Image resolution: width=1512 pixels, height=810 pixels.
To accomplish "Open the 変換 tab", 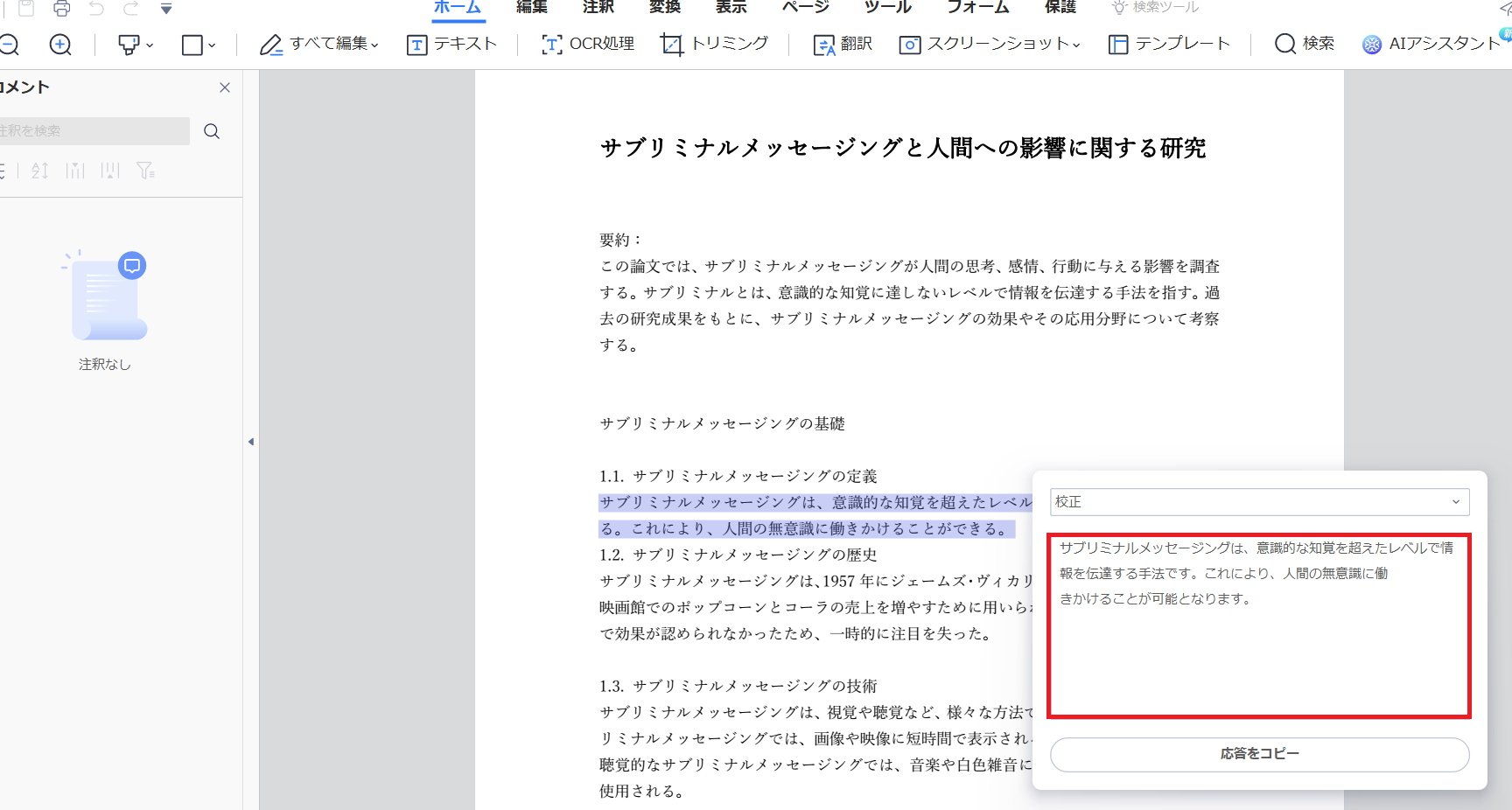I will 665,8.
